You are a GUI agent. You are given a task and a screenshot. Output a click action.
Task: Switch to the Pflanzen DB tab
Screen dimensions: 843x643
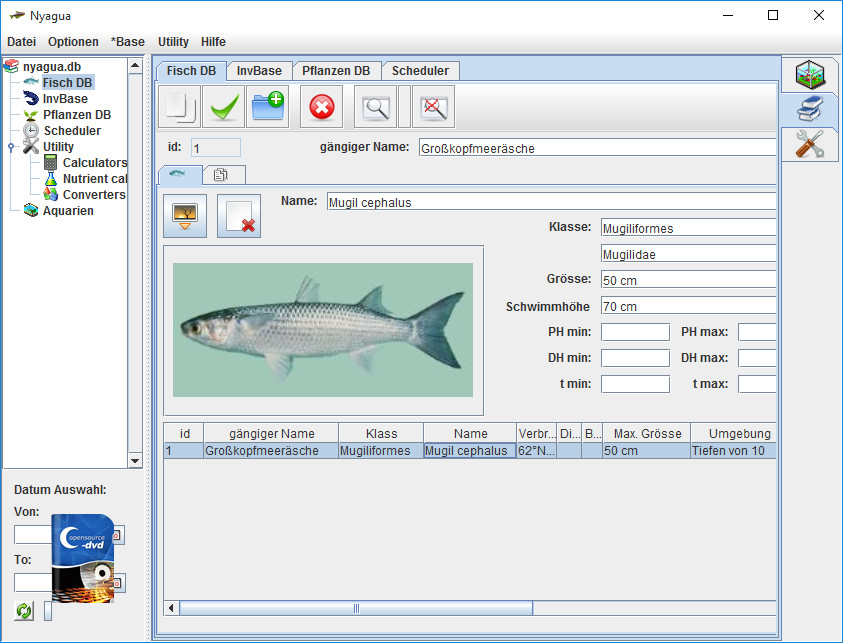(336, 71)
